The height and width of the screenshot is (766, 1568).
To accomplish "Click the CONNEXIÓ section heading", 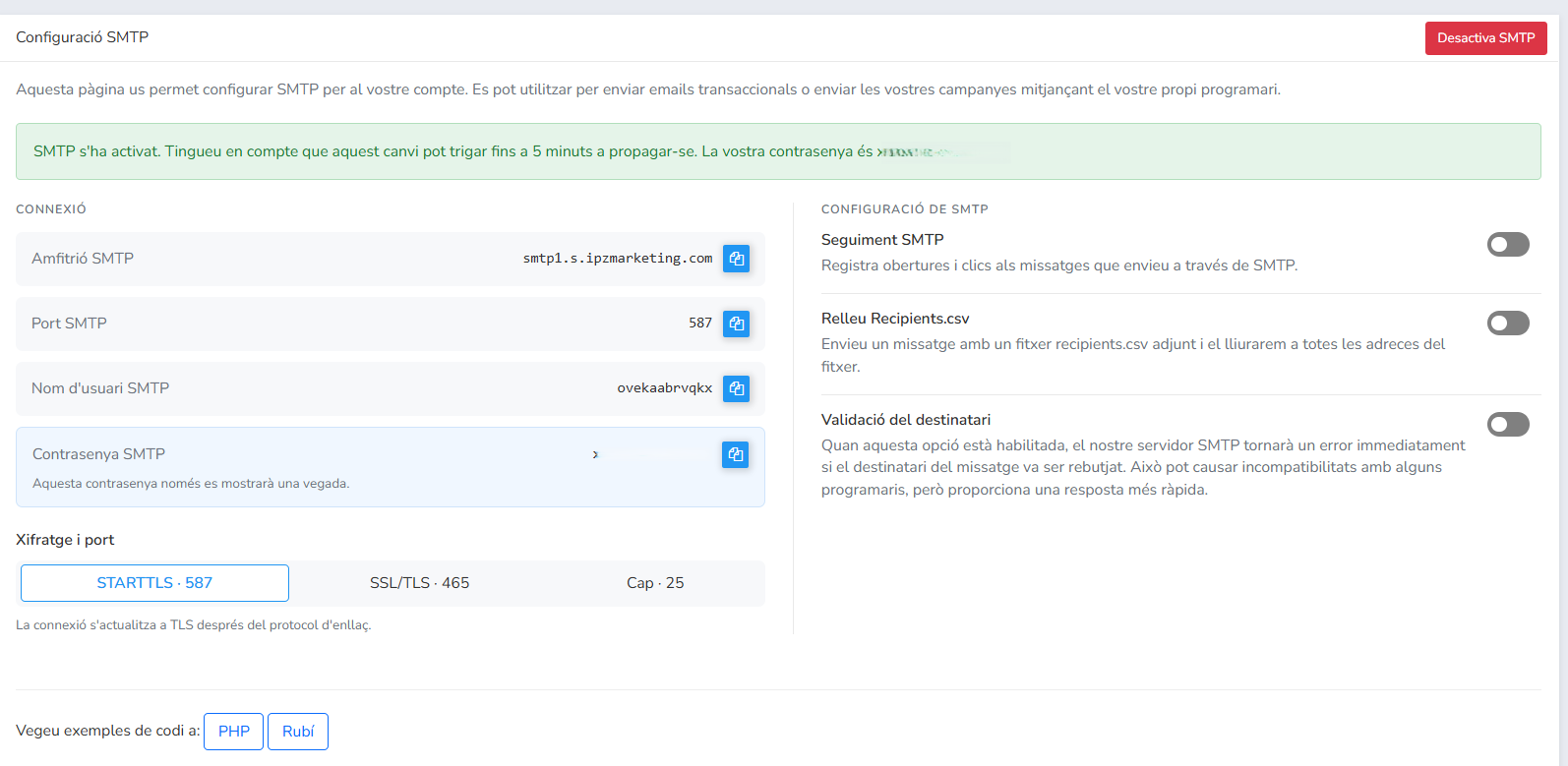I will 51,209.
